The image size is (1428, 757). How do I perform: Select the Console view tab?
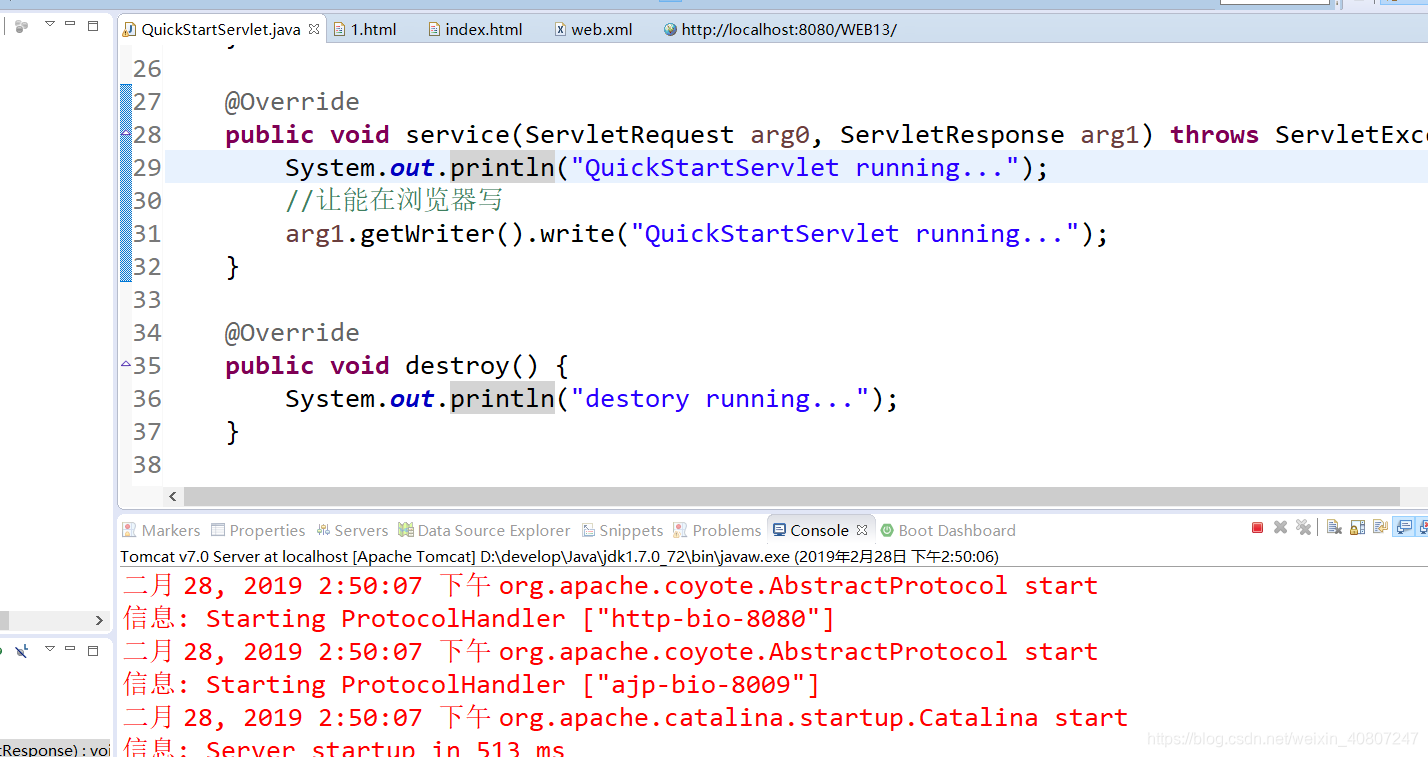point(819,530)
